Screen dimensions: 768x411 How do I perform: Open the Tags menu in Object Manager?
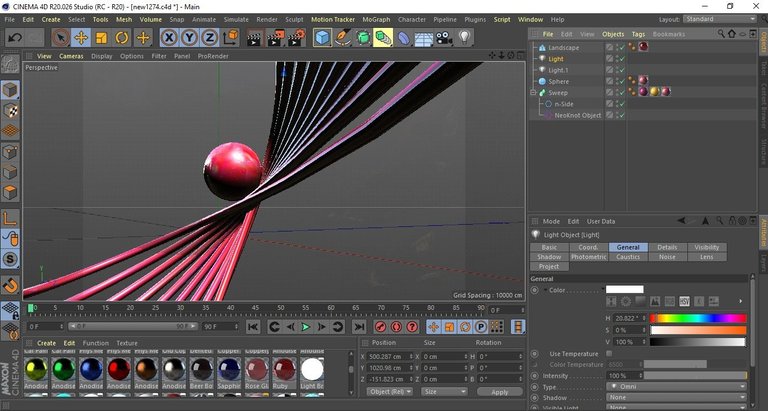(638, 34)
